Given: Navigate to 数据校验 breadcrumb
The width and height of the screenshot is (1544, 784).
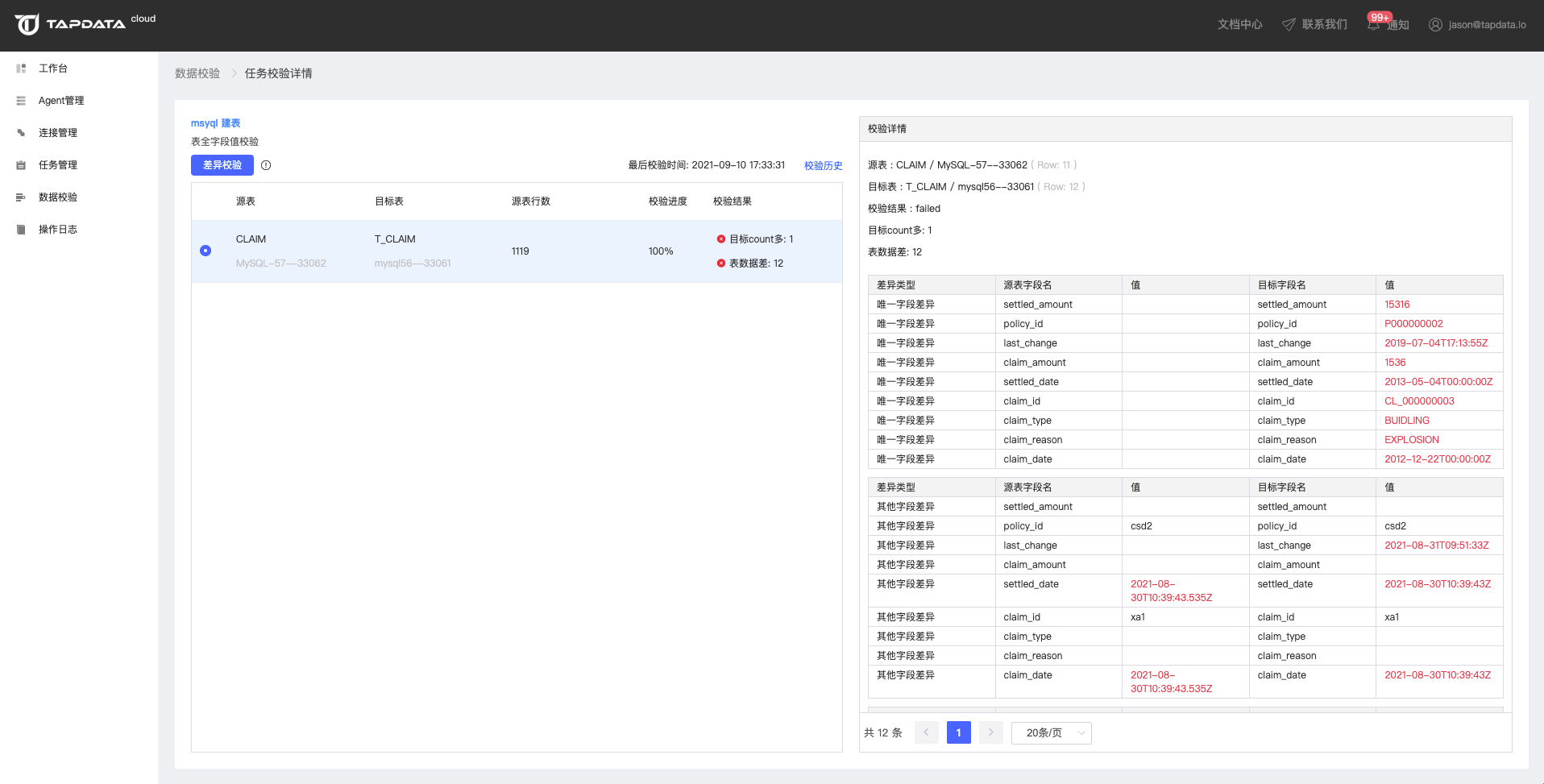Looking at the screenshot, I should pos(197,73).
